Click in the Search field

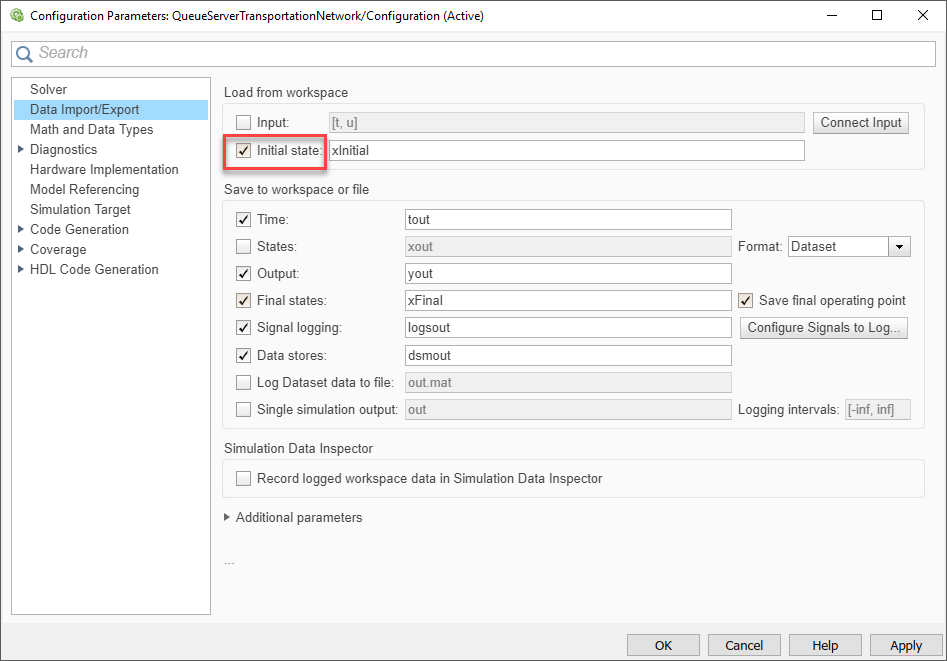(480, 54)
